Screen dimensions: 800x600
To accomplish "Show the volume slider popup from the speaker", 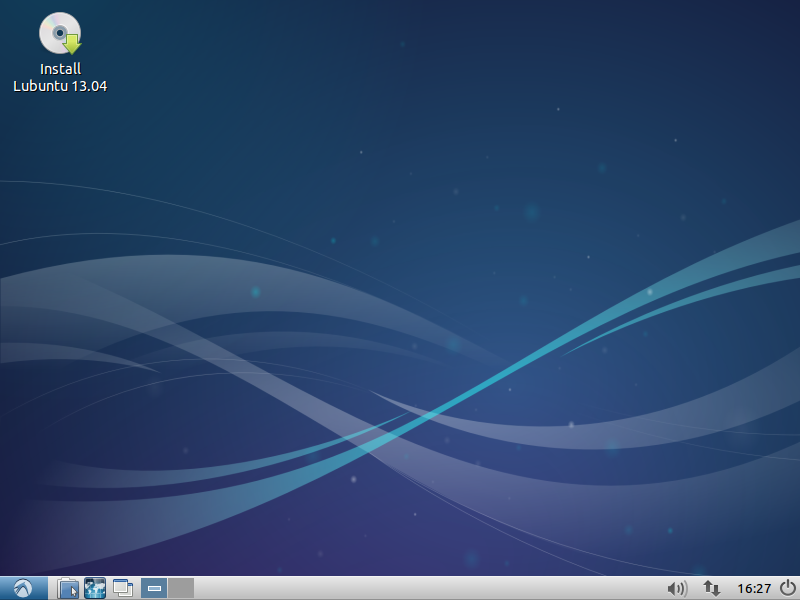I will click(x=677, y=589).
